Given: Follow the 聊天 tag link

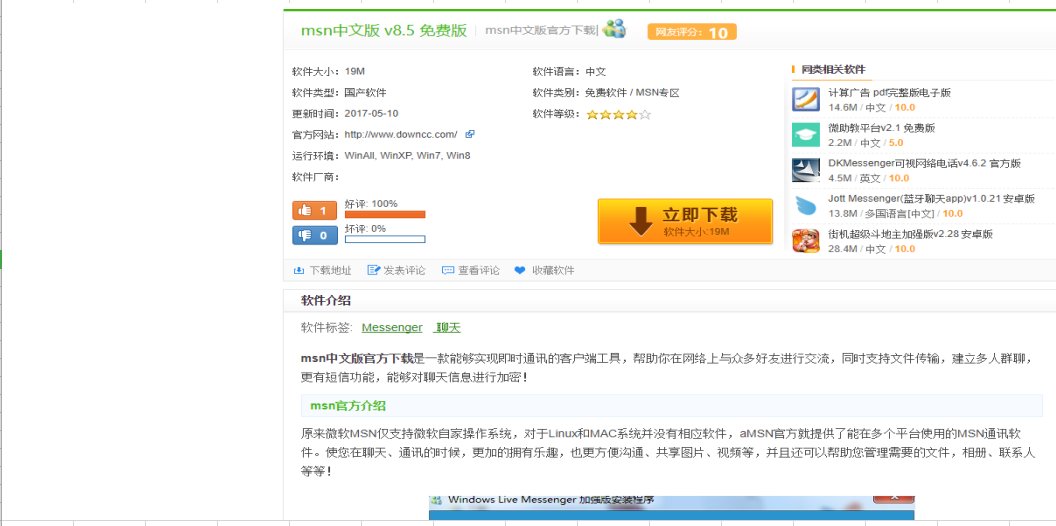Looking at the screenshot, I should click(448, 328).
